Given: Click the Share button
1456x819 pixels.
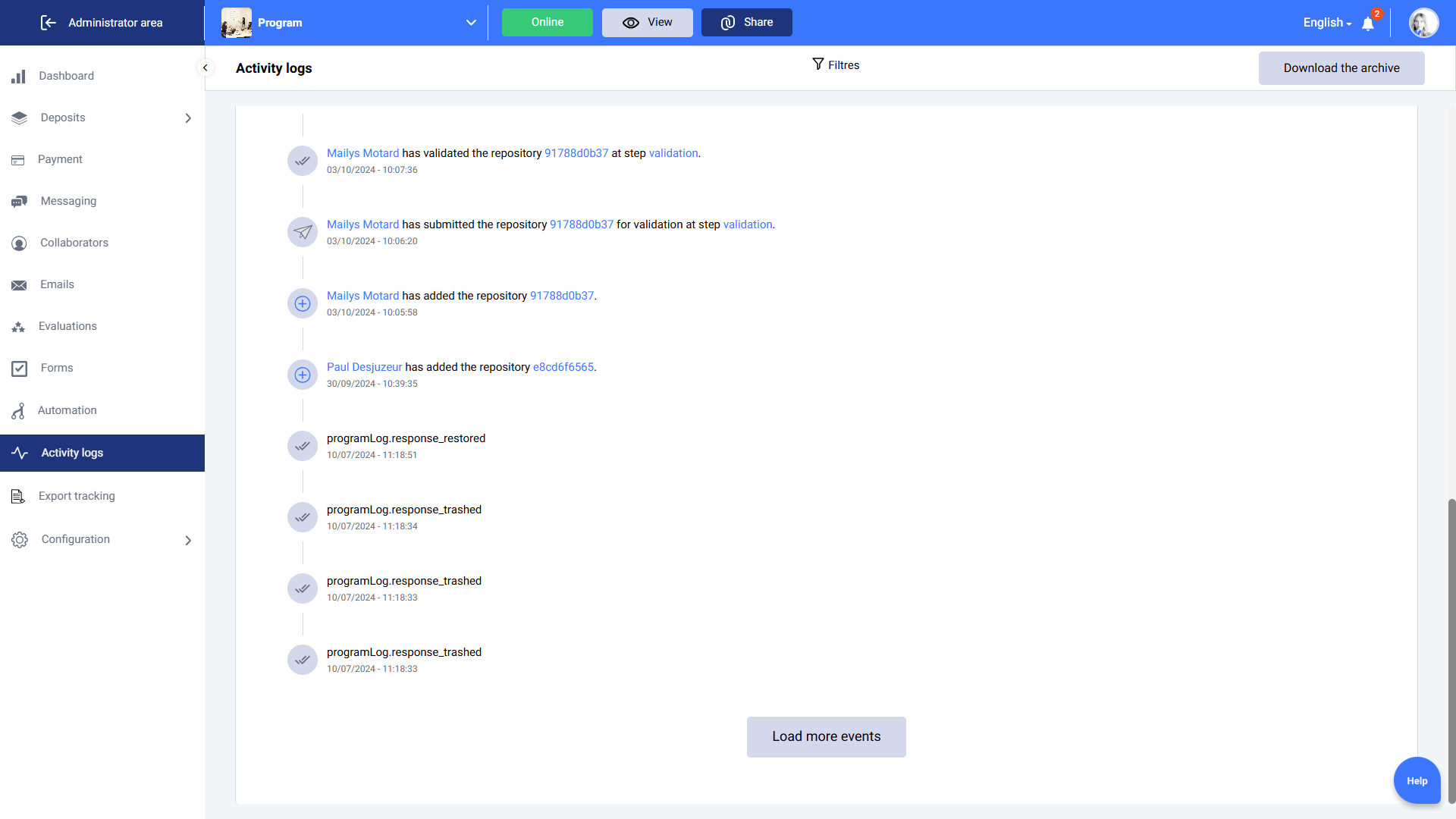Looking at the screenshot, I should pyautogui.click(x=747, y=23).
